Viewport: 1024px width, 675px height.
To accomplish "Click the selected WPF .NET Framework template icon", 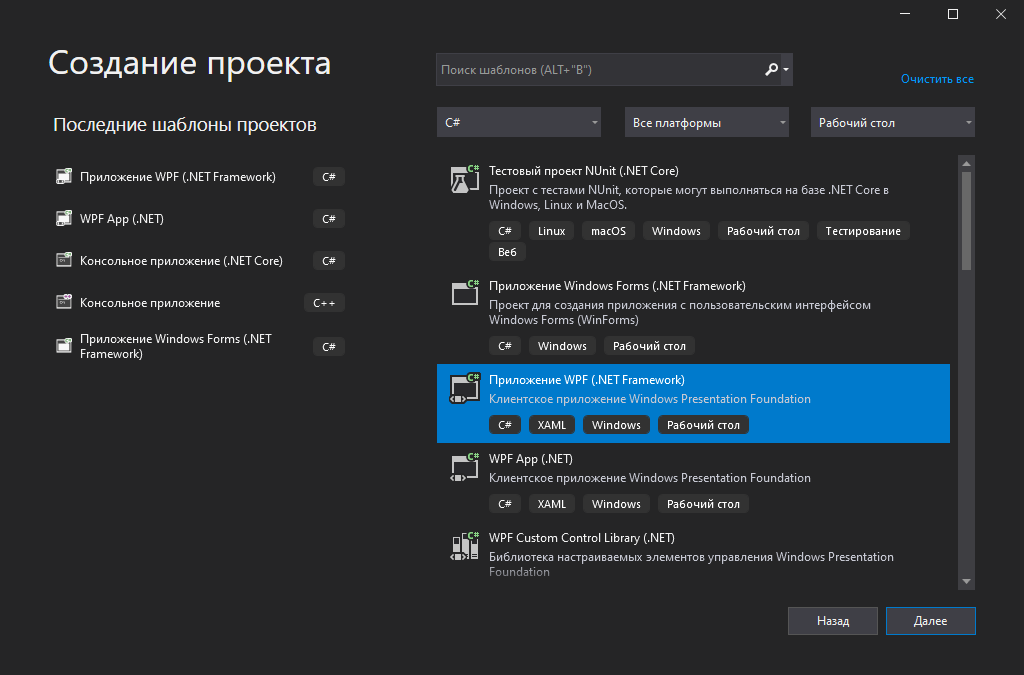I will (x=465, y=388).
